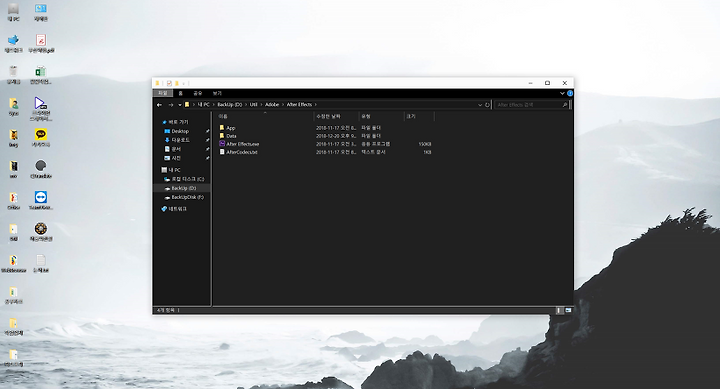Image resolution: width=720 pixels, height=389 pixels.
Task: Switch to details view in status bar
Action: (x=559, y=310)
